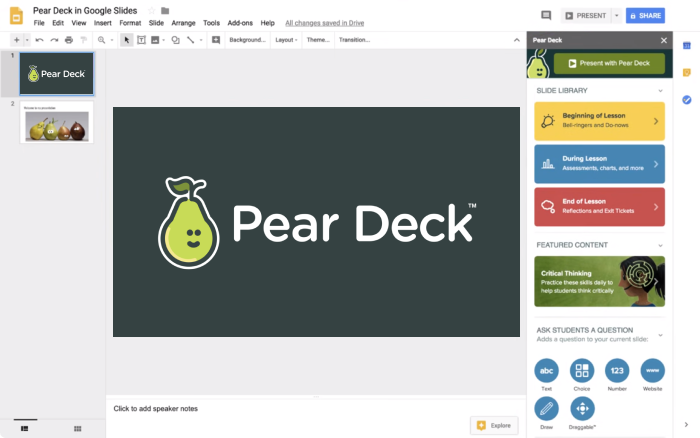700x438 pixels.
Task: Add a Text question
Action: tap(546, 371)
